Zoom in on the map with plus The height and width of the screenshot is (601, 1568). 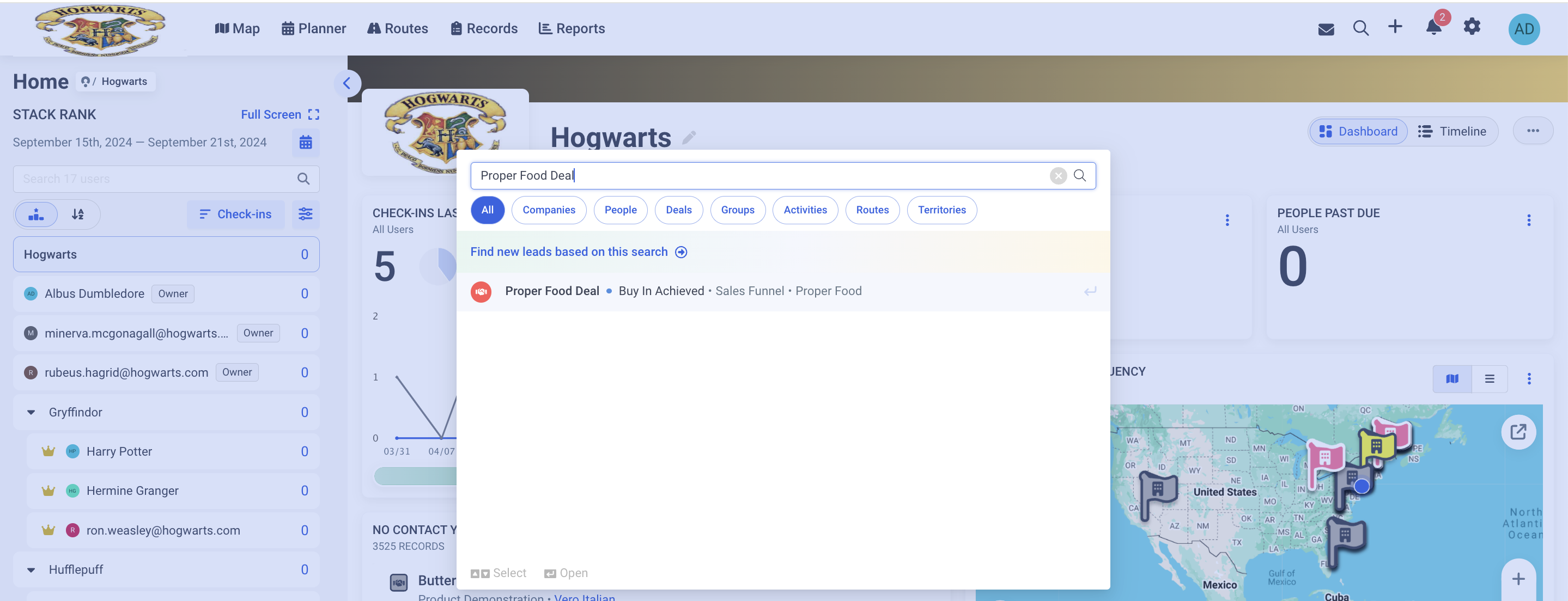coord(1518,579)
